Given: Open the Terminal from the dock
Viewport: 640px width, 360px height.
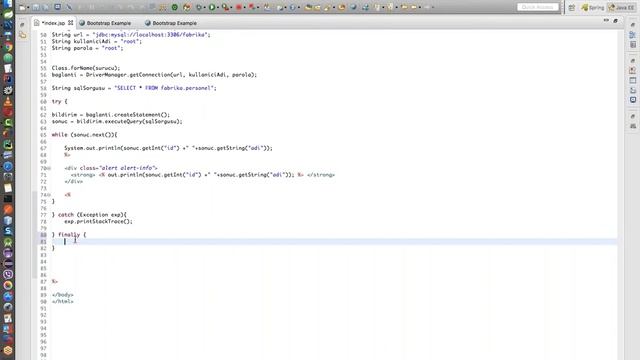Looking at the screenshot, I should click(8, 199).
